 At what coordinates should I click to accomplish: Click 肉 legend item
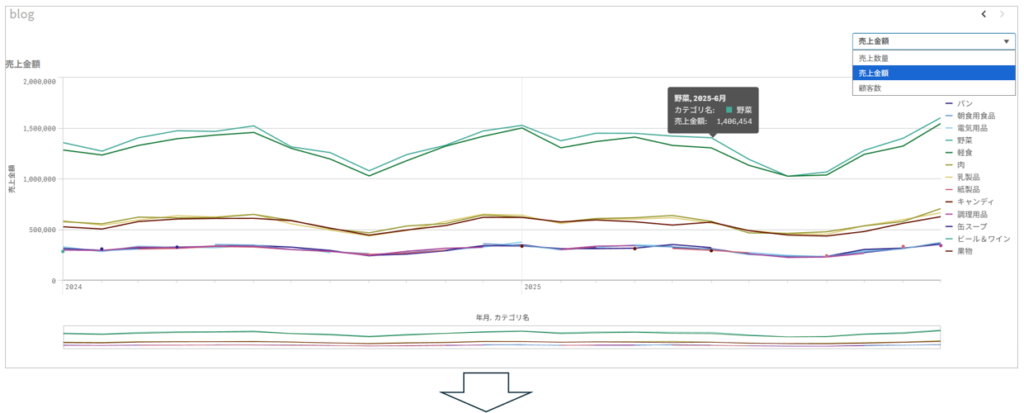[961, 166]
